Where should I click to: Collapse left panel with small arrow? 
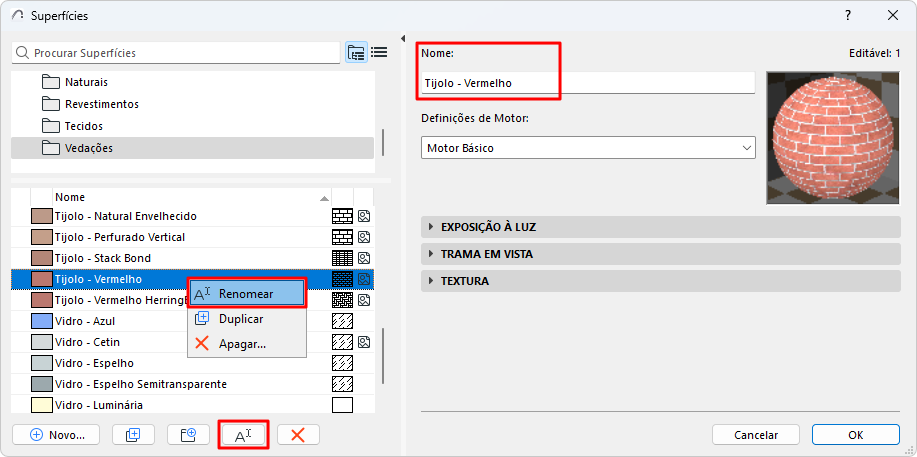pyautogui.click(x=404, y=39)
